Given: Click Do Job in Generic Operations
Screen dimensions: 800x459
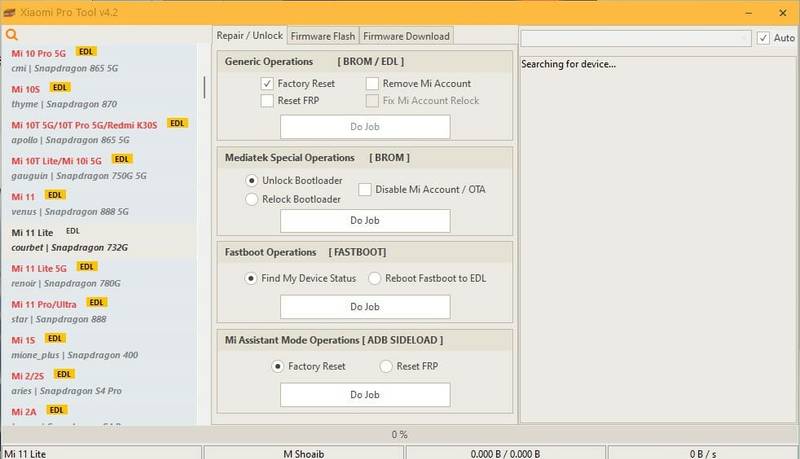Looking at the screenshot, I should click(x=365, y=126).
